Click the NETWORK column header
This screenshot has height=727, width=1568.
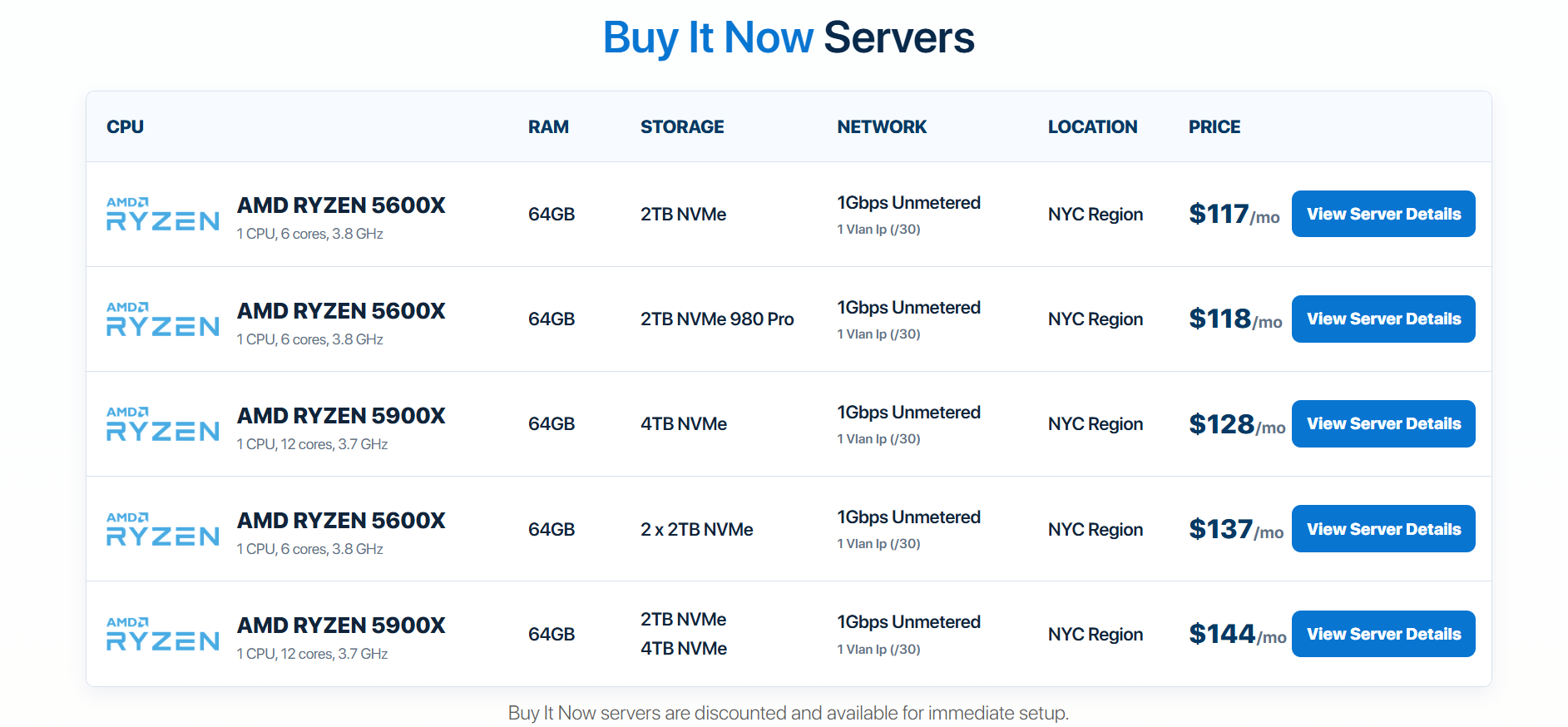882,126
